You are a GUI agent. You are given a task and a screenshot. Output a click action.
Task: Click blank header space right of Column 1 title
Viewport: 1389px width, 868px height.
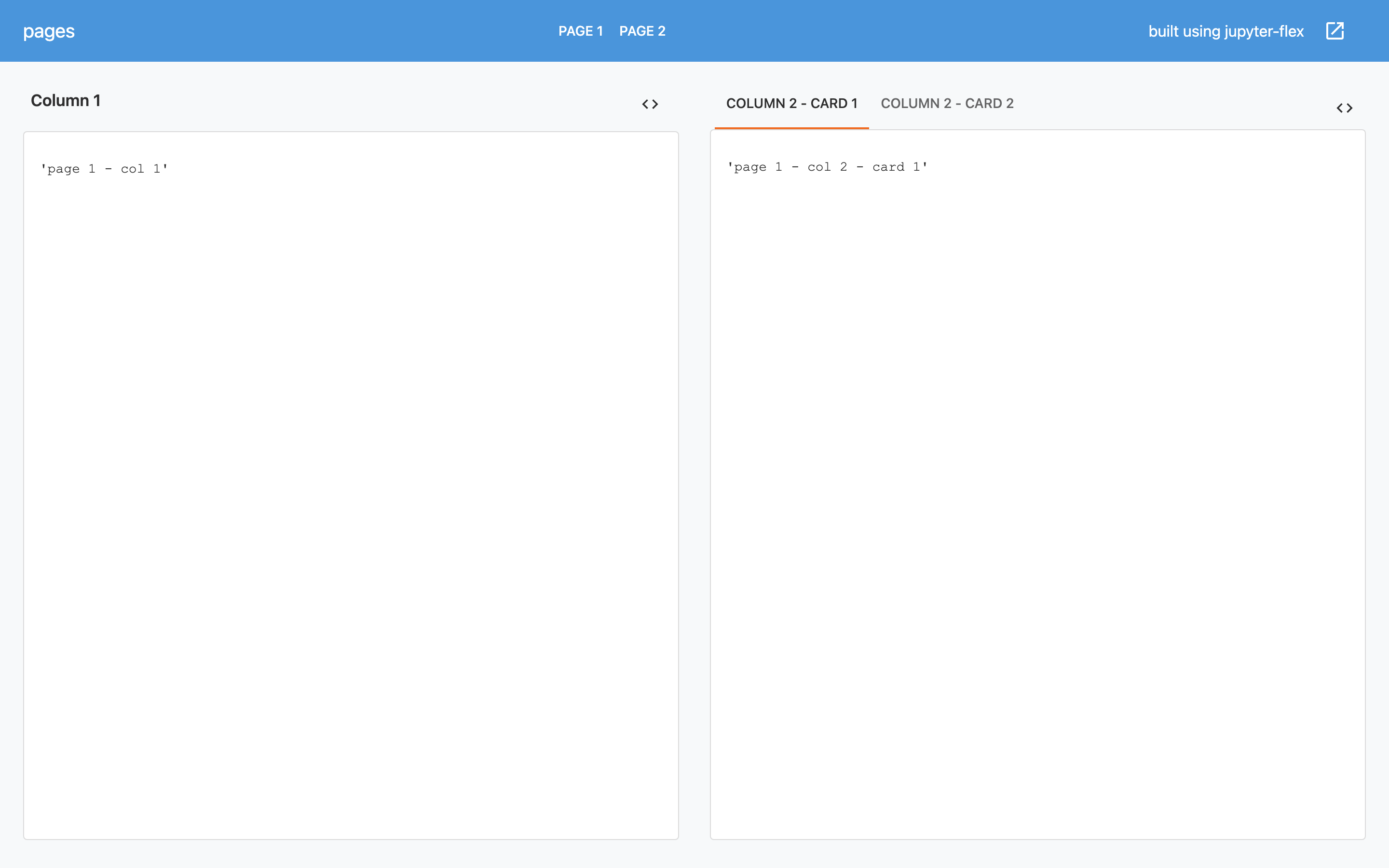pos(368,102)
